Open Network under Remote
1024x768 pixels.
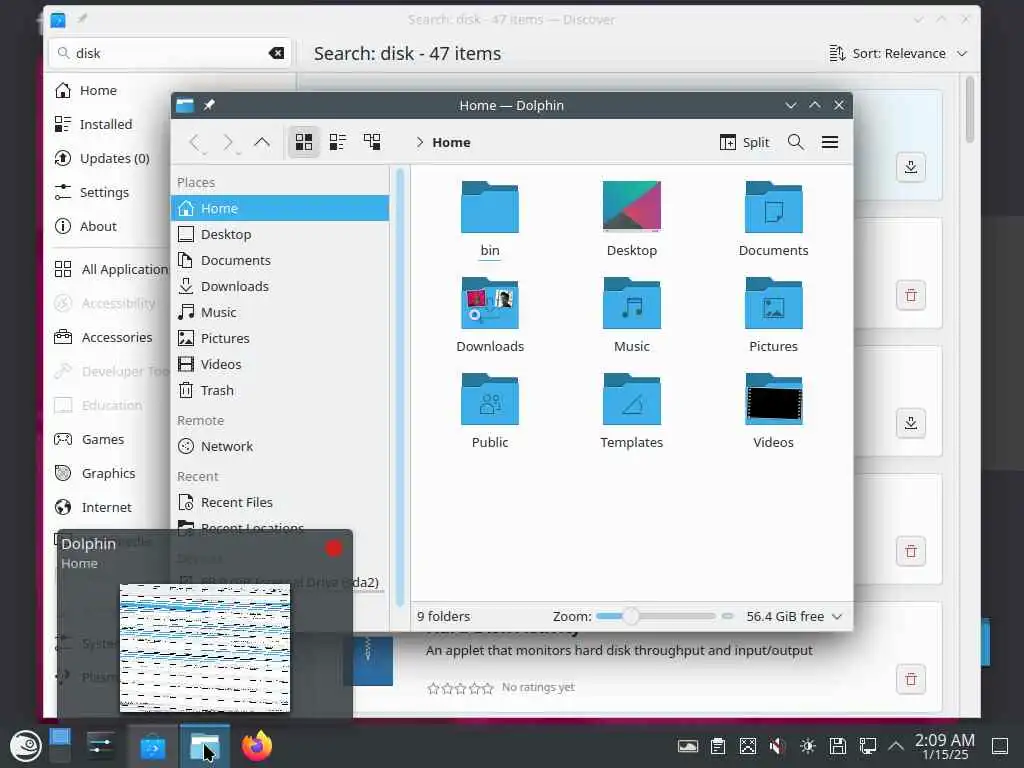click(x=280, y=446)
